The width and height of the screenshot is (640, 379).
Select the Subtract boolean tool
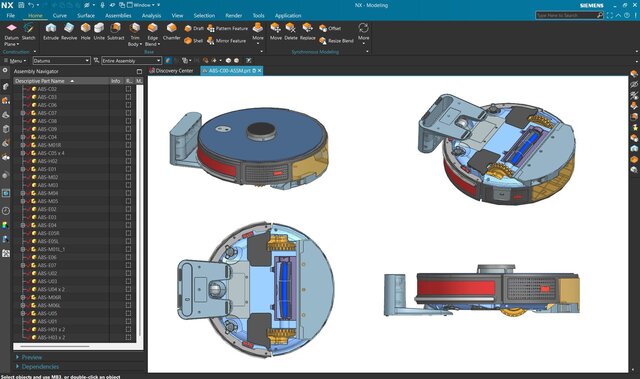pyautogui.click(x=116, y=32)
